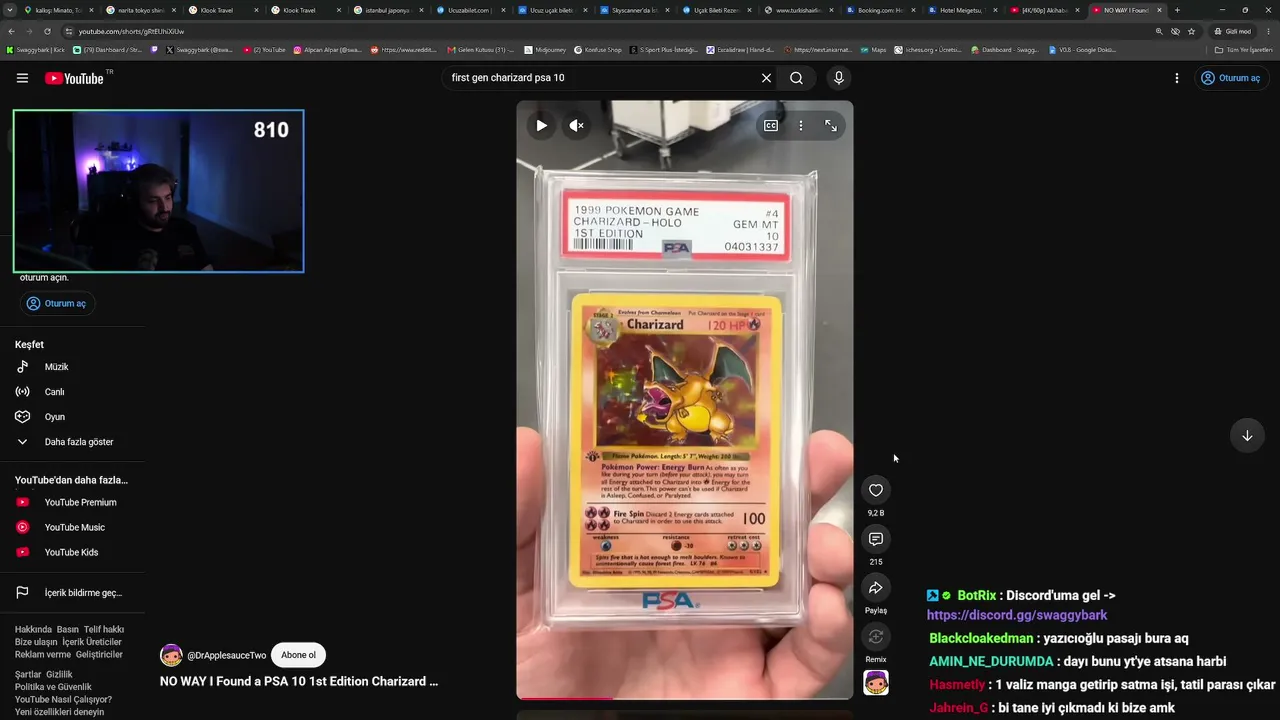Open YouTube Music from sidebar
Viewport: 1280px width, 720px height.
[x=74, y=527]
